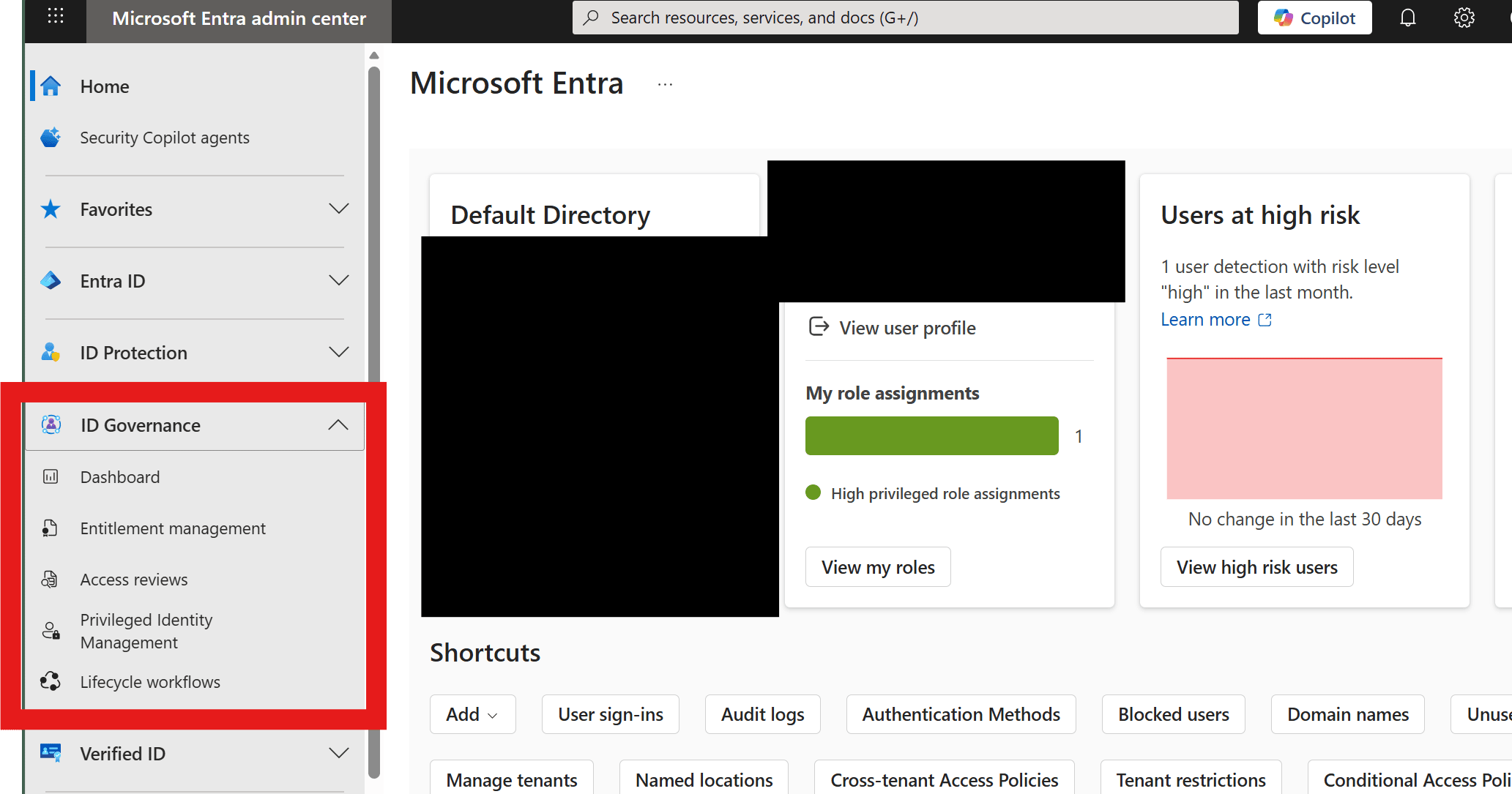Click the green role assignments bar
This screenshot has width=1512, height=794.
click(931, 436)
